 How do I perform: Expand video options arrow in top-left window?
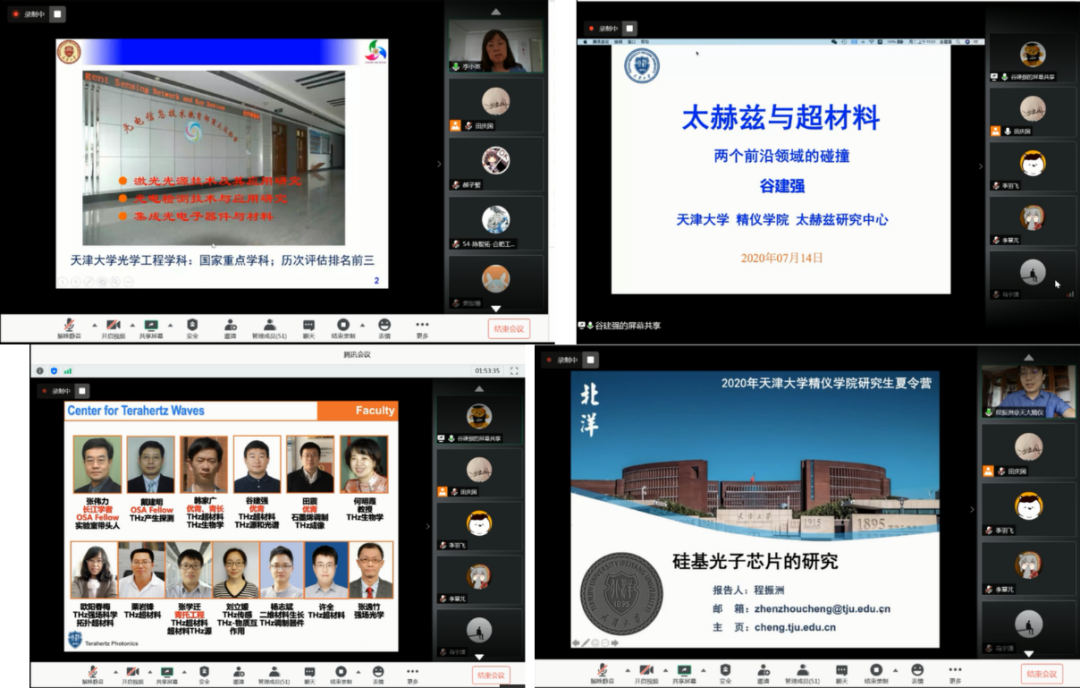coord(132,325)
